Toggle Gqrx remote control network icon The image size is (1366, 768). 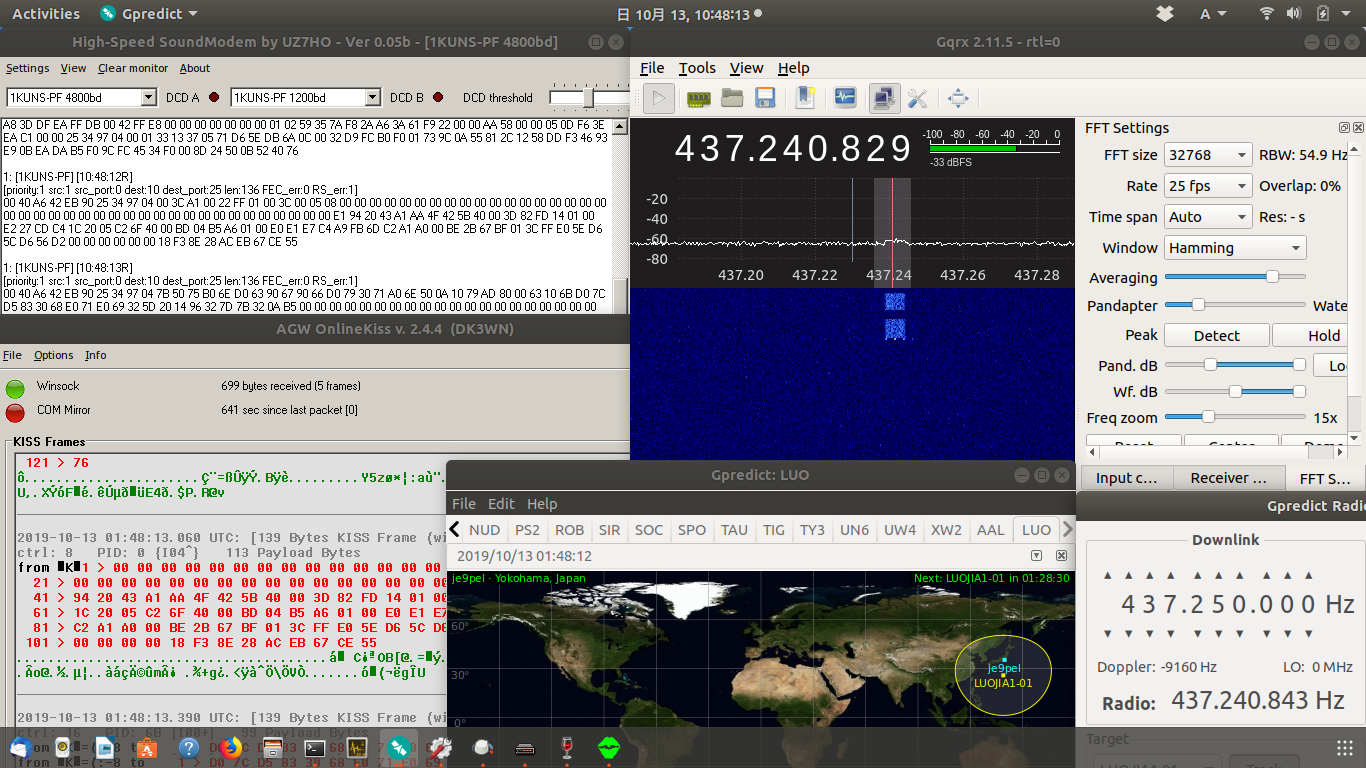(x=884, y=97)
